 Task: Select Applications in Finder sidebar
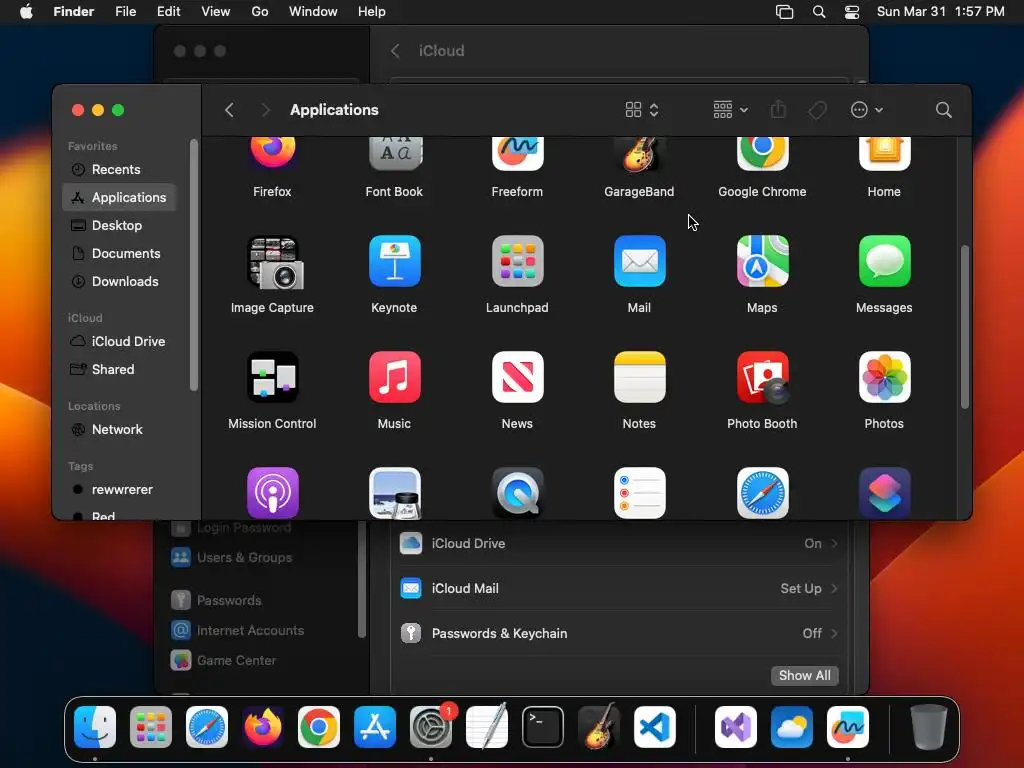coord(119,197)
